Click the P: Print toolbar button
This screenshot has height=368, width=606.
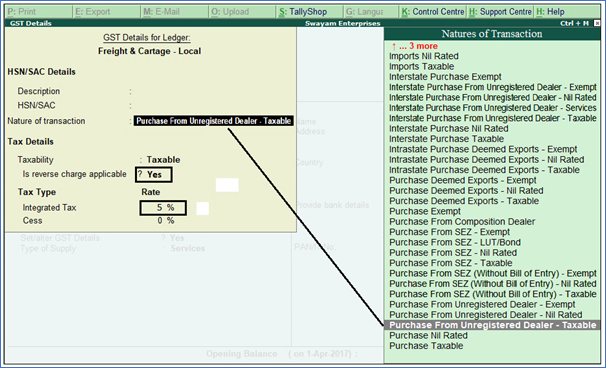click(39, 12)
